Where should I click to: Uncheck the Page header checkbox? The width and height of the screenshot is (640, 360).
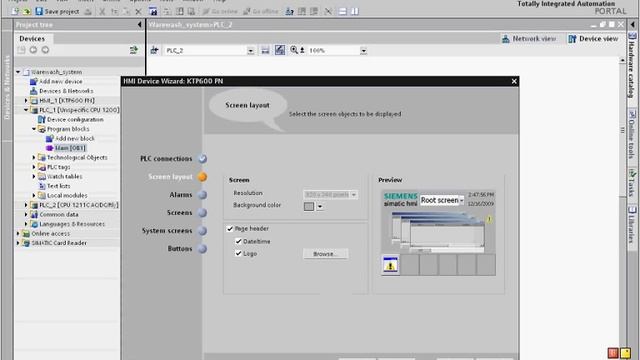(230, 229)
